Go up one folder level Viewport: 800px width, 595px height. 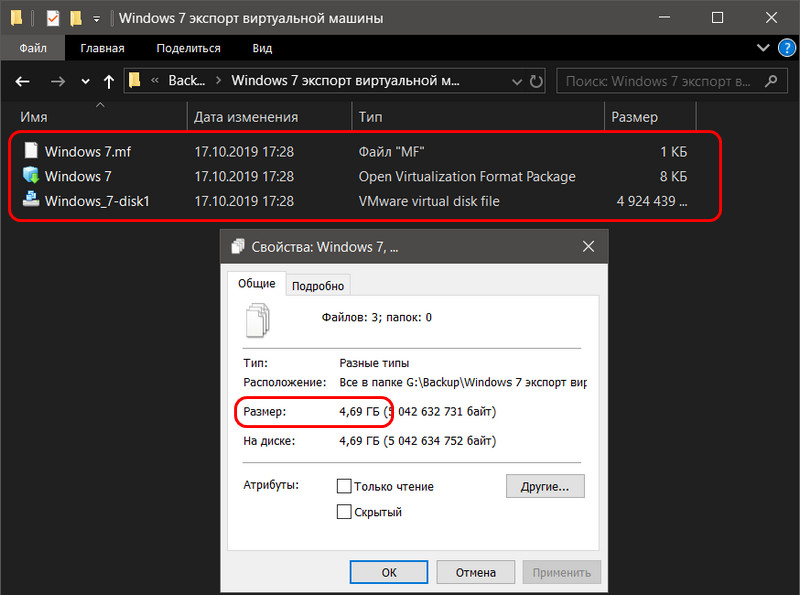[109, 81]
